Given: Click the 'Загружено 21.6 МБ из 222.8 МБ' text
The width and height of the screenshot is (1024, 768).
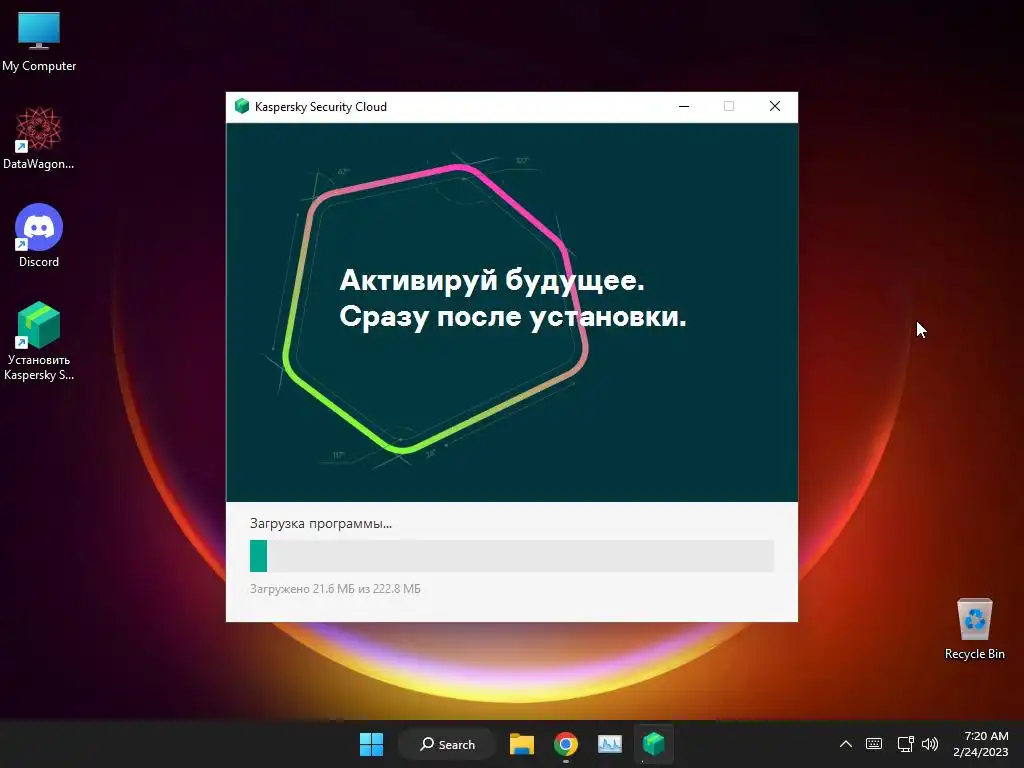Looking at the screenshot, I should 335,589.
